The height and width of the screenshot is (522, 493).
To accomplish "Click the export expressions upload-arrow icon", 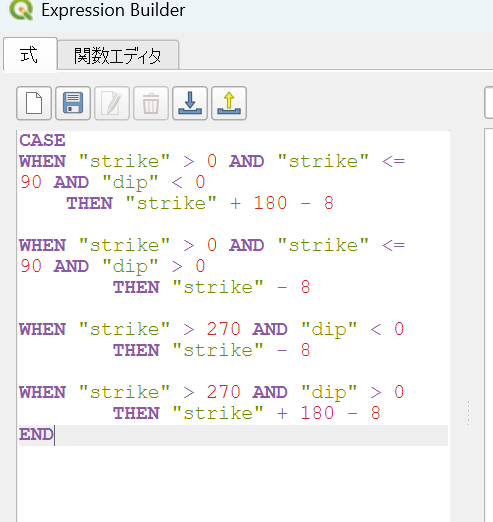I will (x=229, y=103).
